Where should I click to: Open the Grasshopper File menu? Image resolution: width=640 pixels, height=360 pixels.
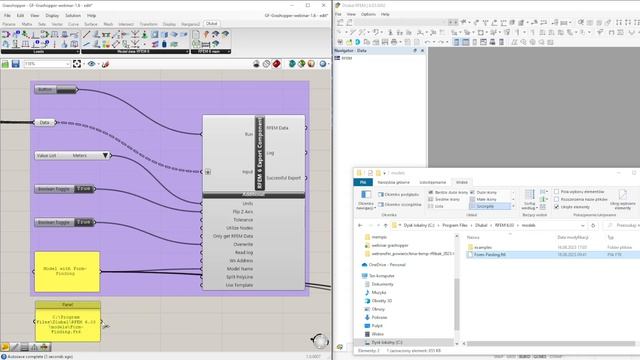7,16
